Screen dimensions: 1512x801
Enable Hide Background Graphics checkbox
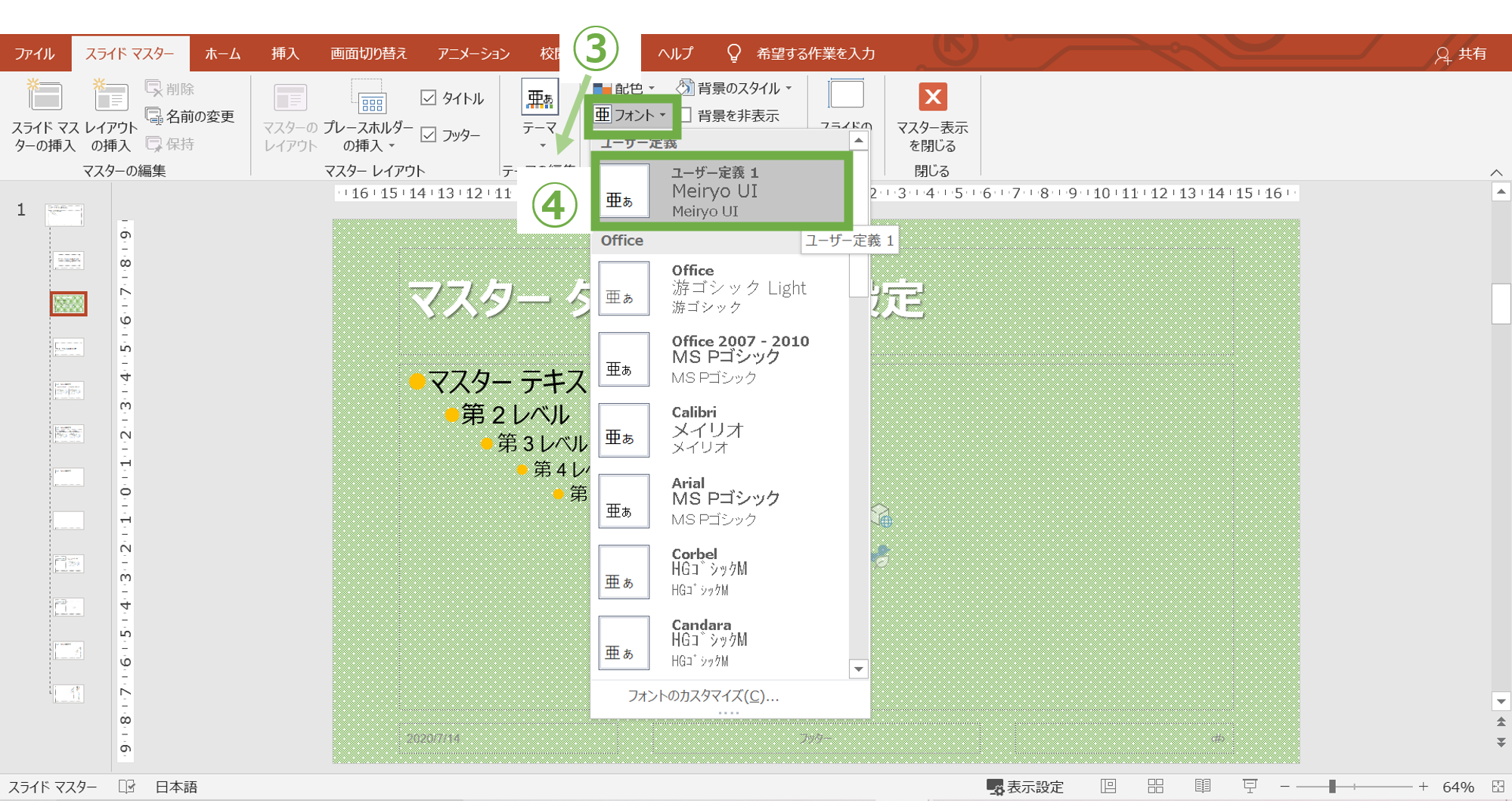[686, 116]
